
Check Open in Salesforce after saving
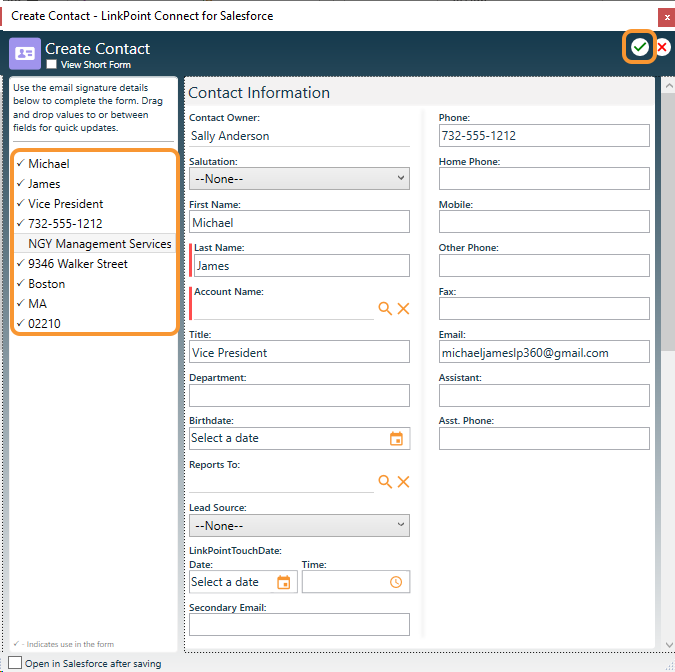15,663
